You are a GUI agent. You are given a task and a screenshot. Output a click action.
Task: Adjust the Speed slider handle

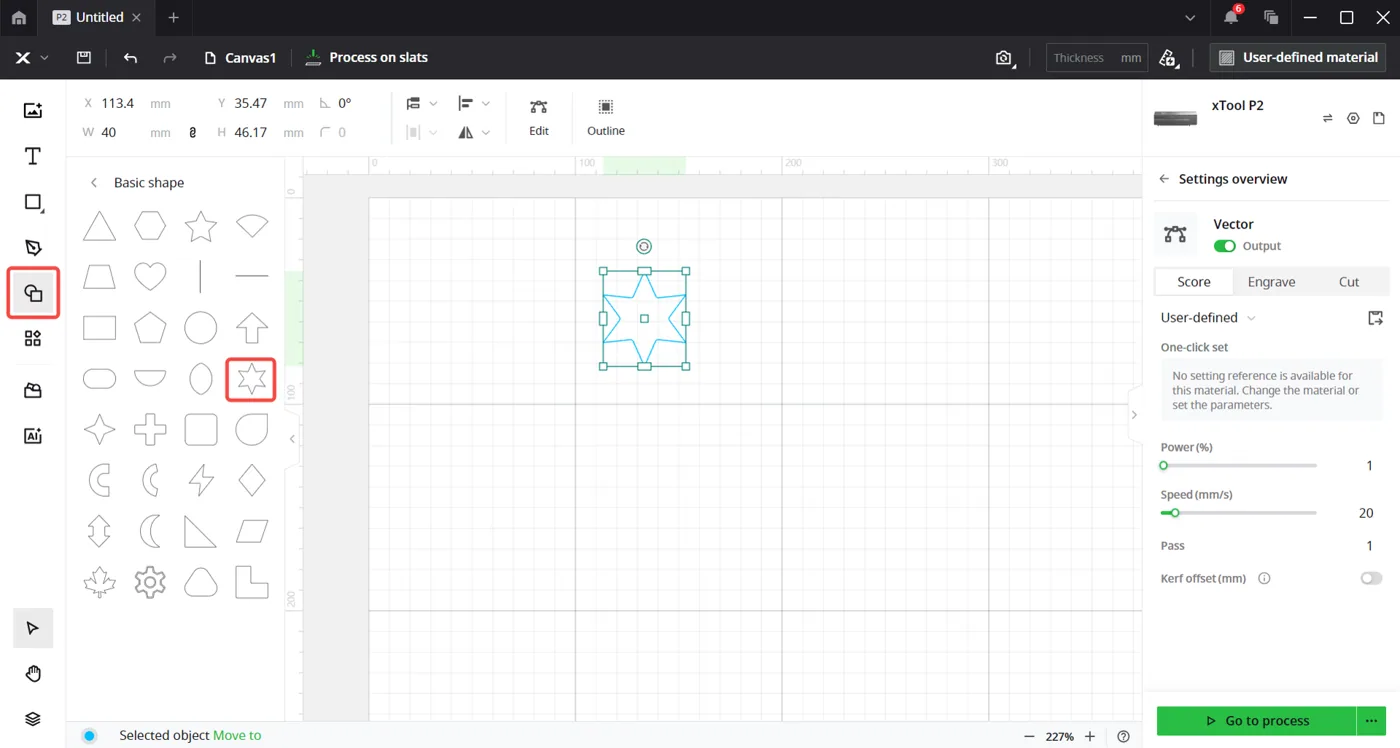(x=1175, y=513)
